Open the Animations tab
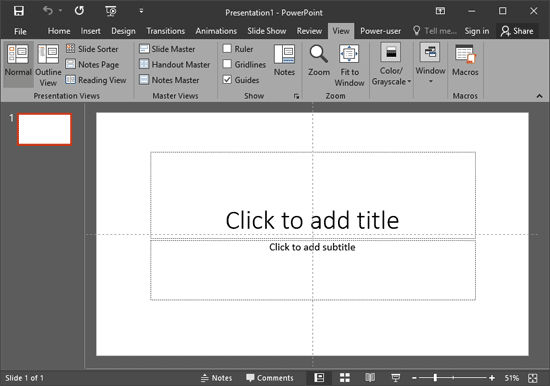The height and width of the screenshot is (386, 550). click(x=216, y=31)
